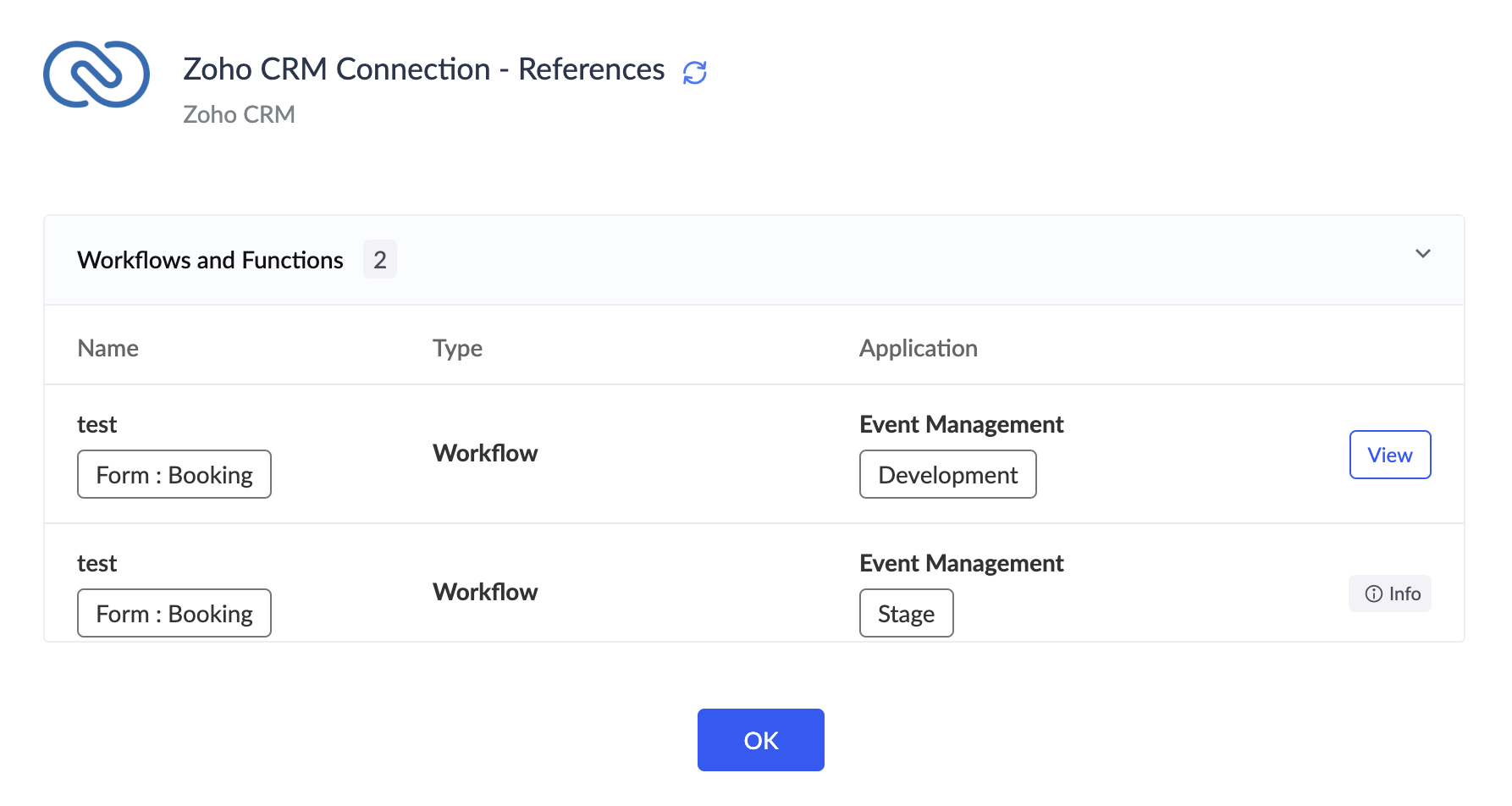Click the Application column header

918,348
